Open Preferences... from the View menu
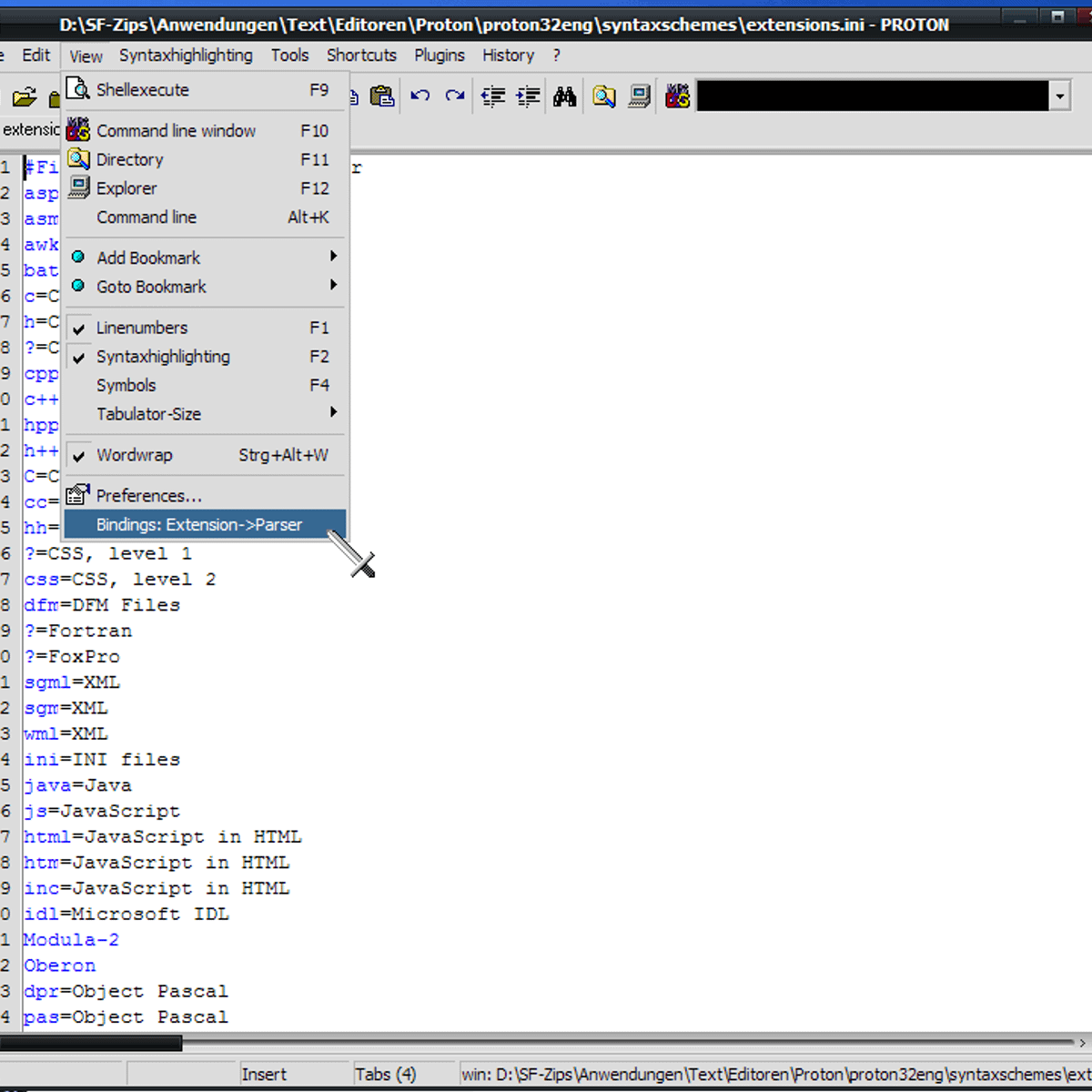The height and width of the screenshot is (1092, 1092). pos(149,496)
